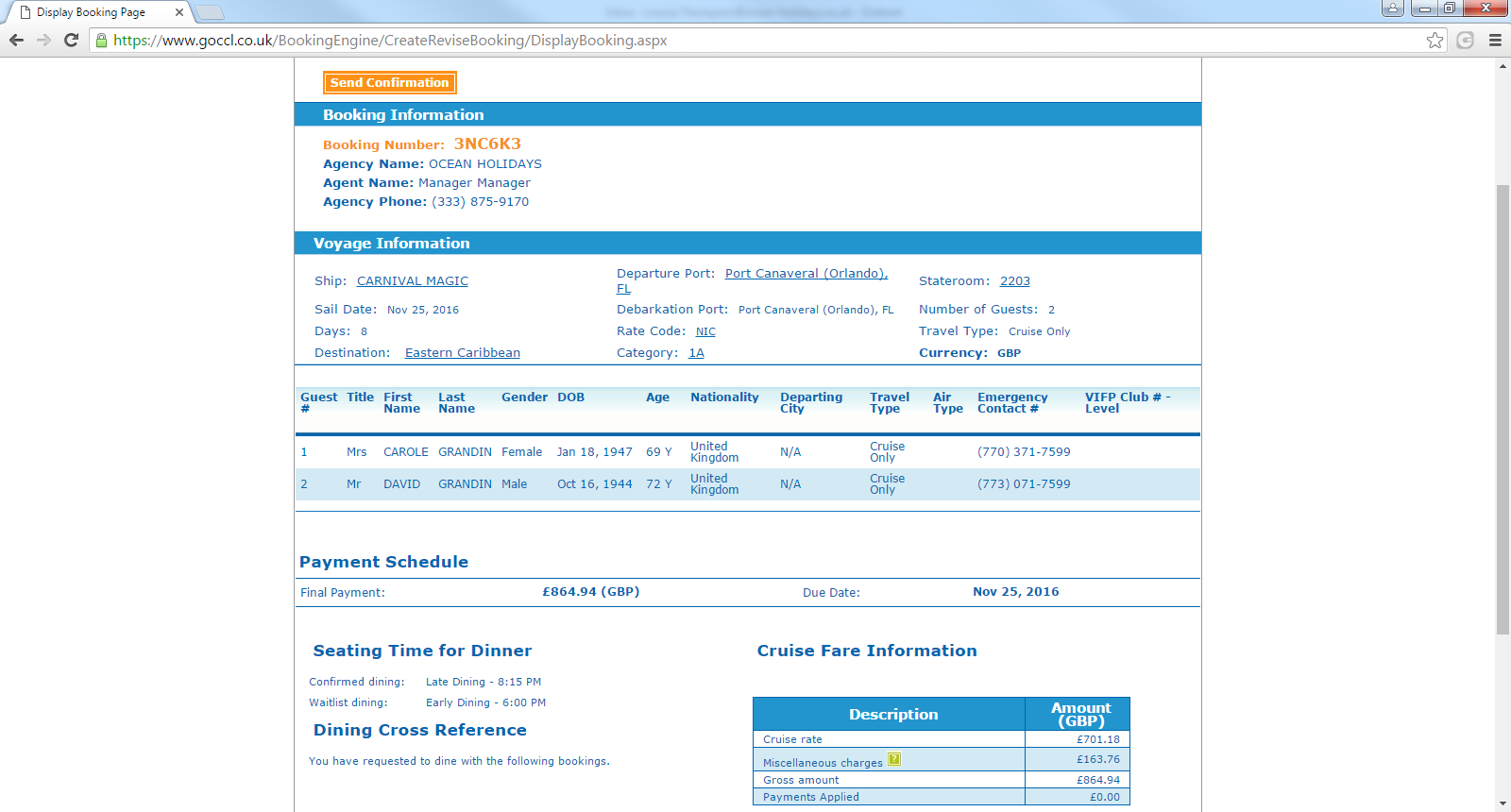Click the miscellaneous charges amount £163.76

click(x=1098, y=759)
